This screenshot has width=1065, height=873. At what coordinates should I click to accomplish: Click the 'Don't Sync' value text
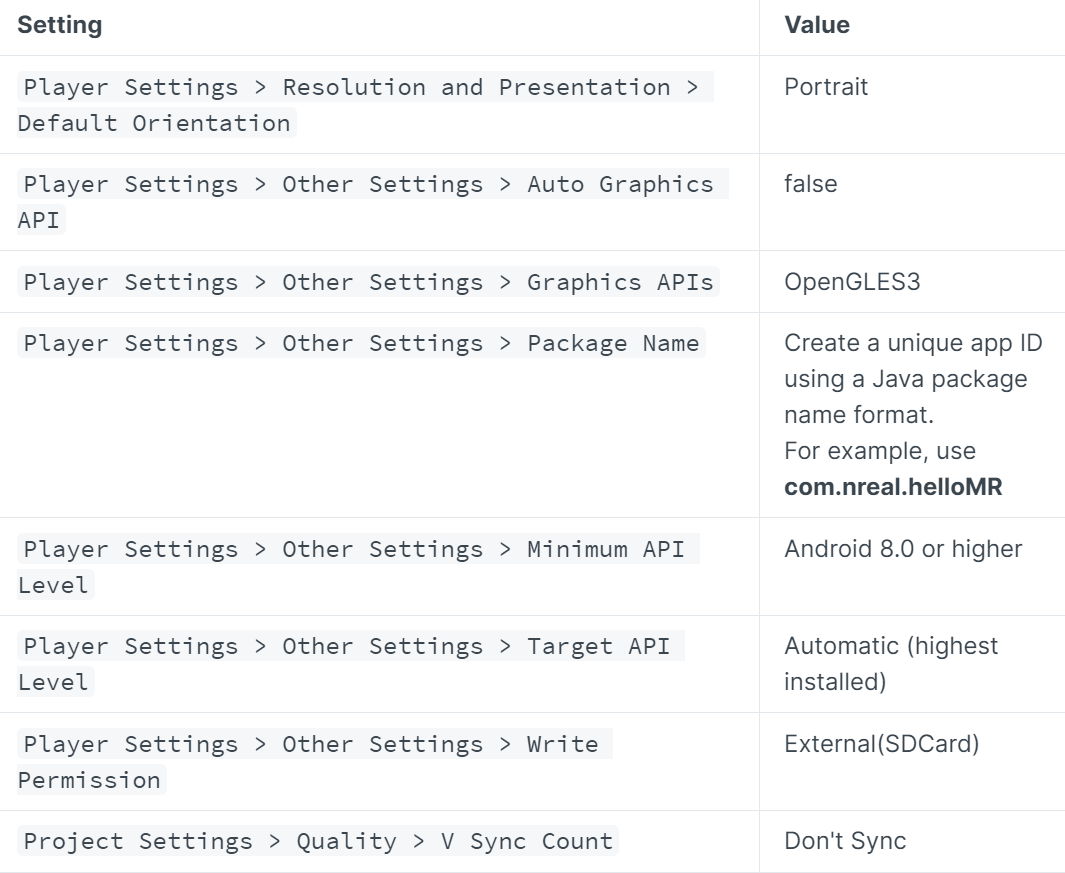point(845,841)
